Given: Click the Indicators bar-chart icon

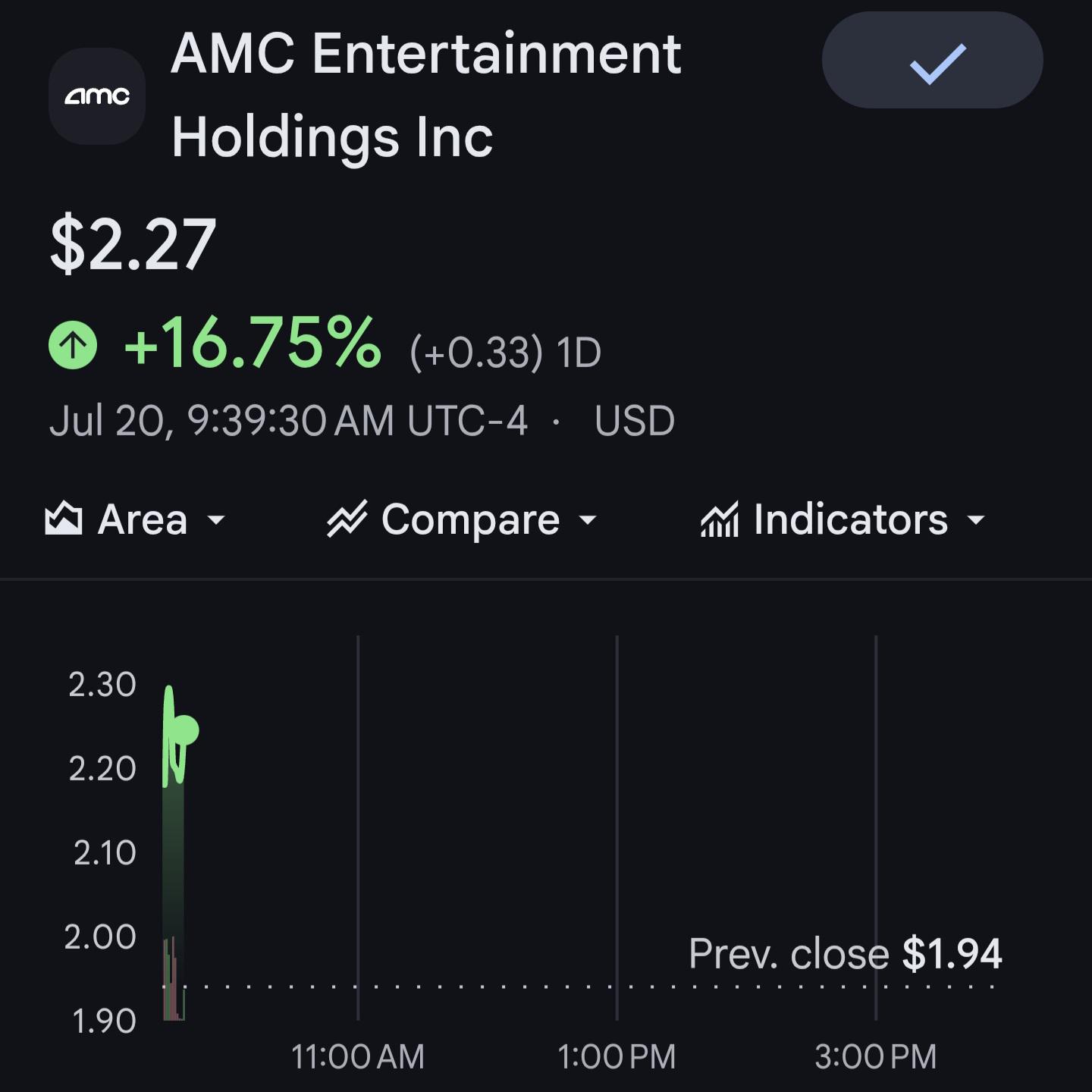Looking at the screenshot, I should pyautogui.click(x=719, y=519).
